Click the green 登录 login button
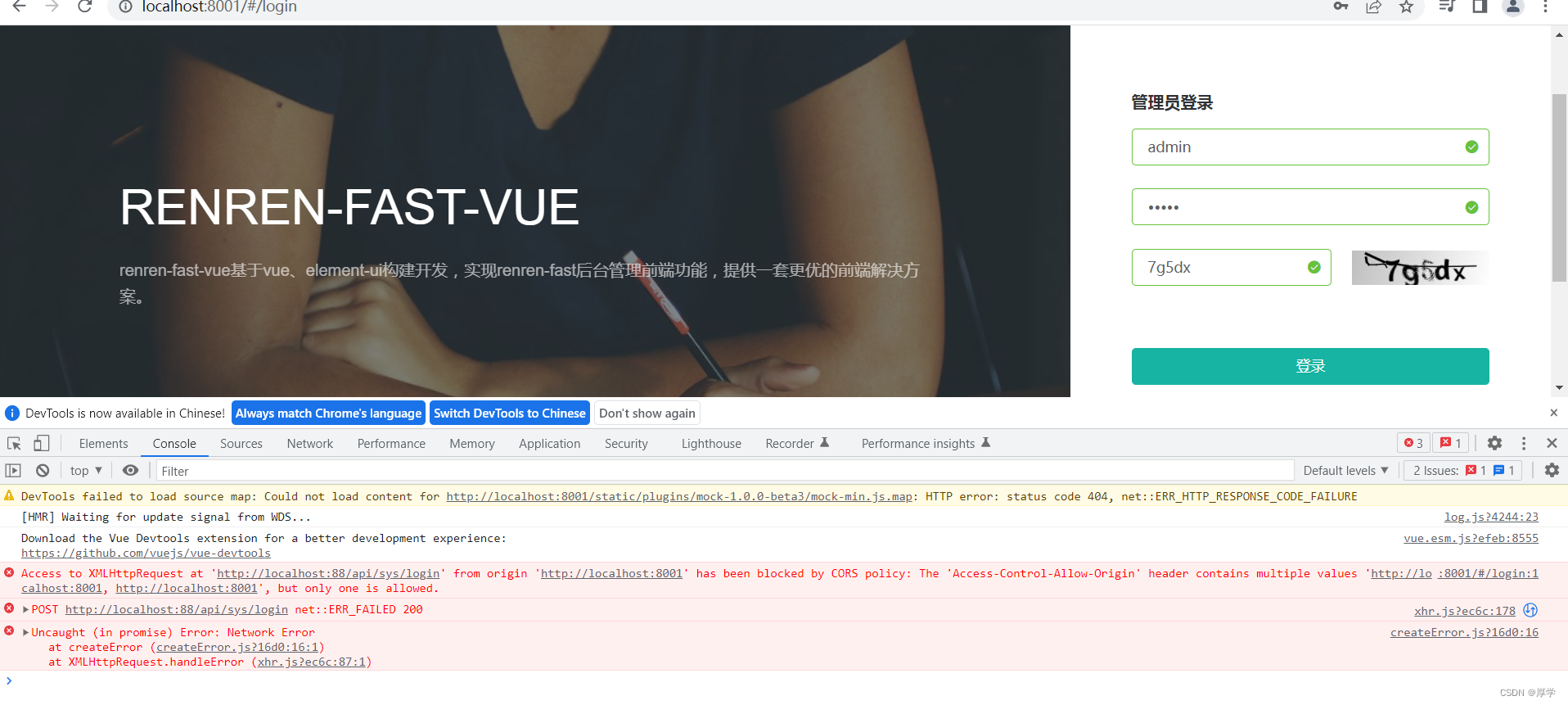 tap(1310, 366)
